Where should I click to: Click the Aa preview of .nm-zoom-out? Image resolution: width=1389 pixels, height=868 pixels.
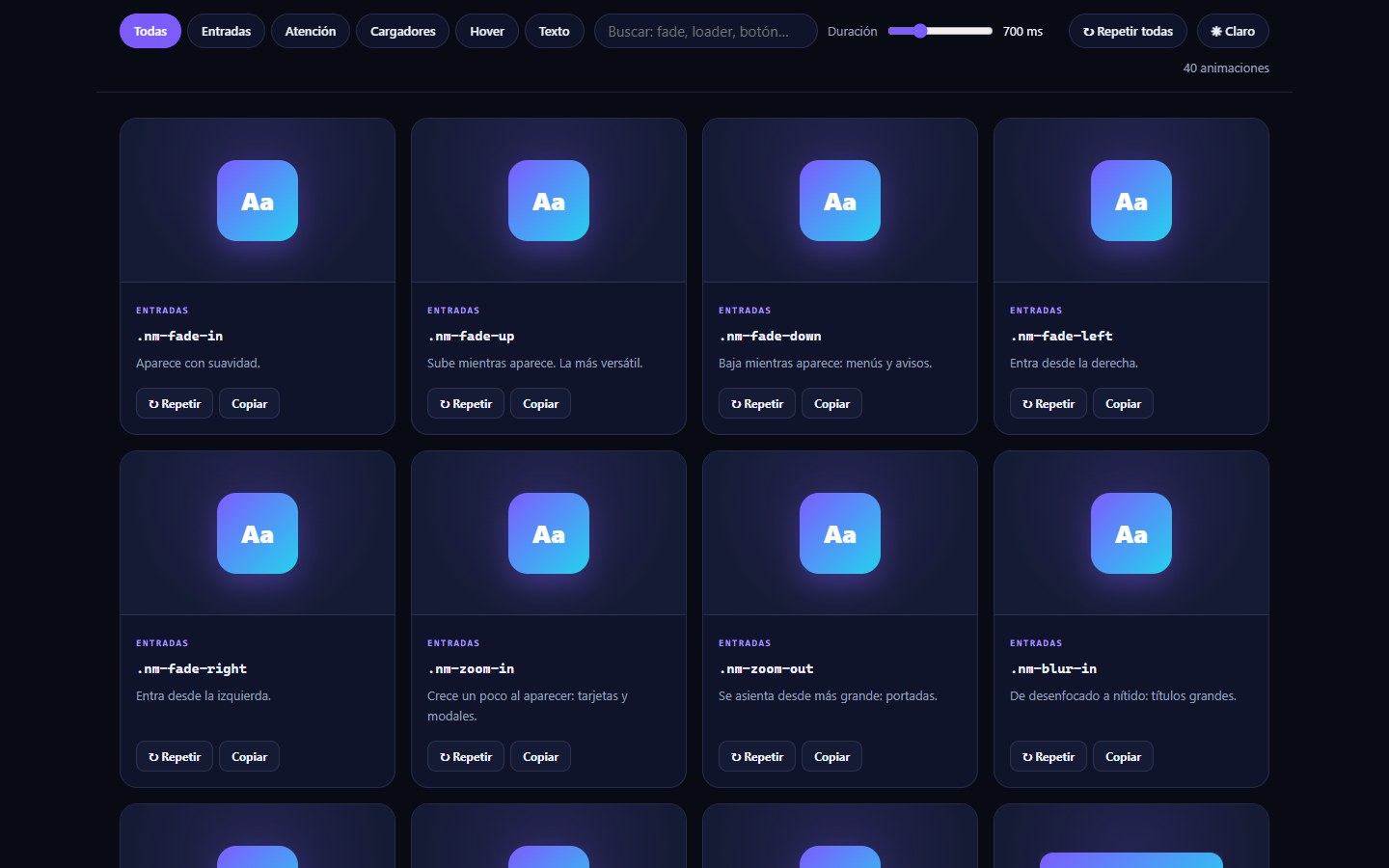(840, 533)
